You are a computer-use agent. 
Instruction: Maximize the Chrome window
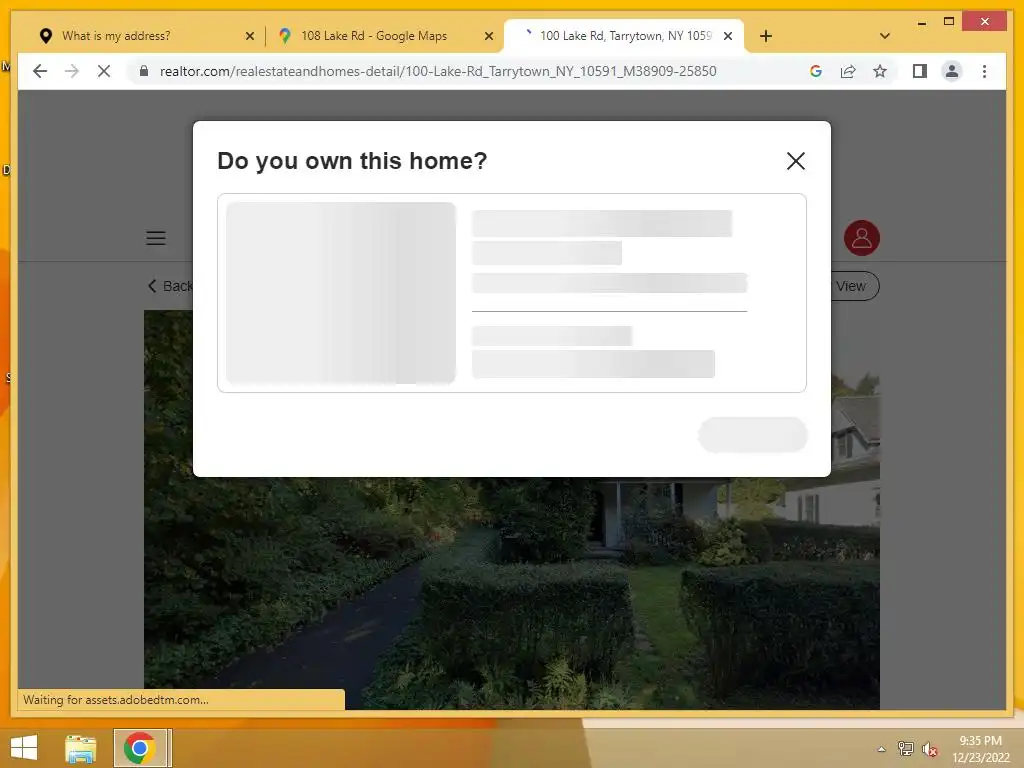click(949, 22)
